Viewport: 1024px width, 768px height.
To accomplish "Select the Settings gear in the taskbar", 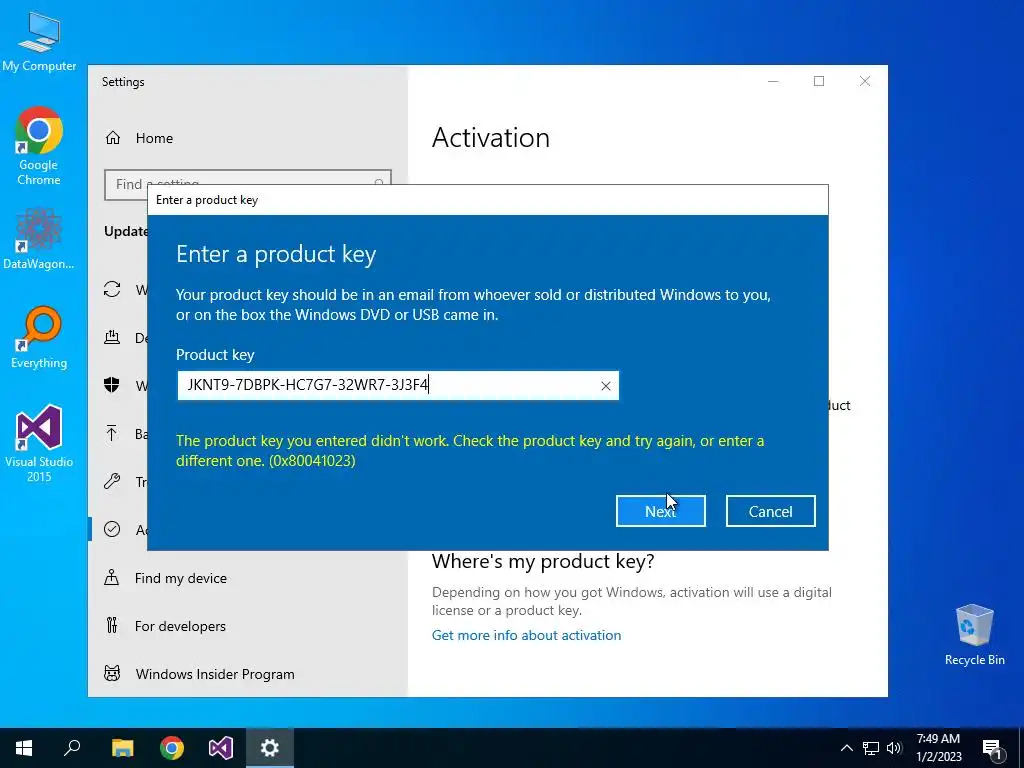I will point(270,748).
